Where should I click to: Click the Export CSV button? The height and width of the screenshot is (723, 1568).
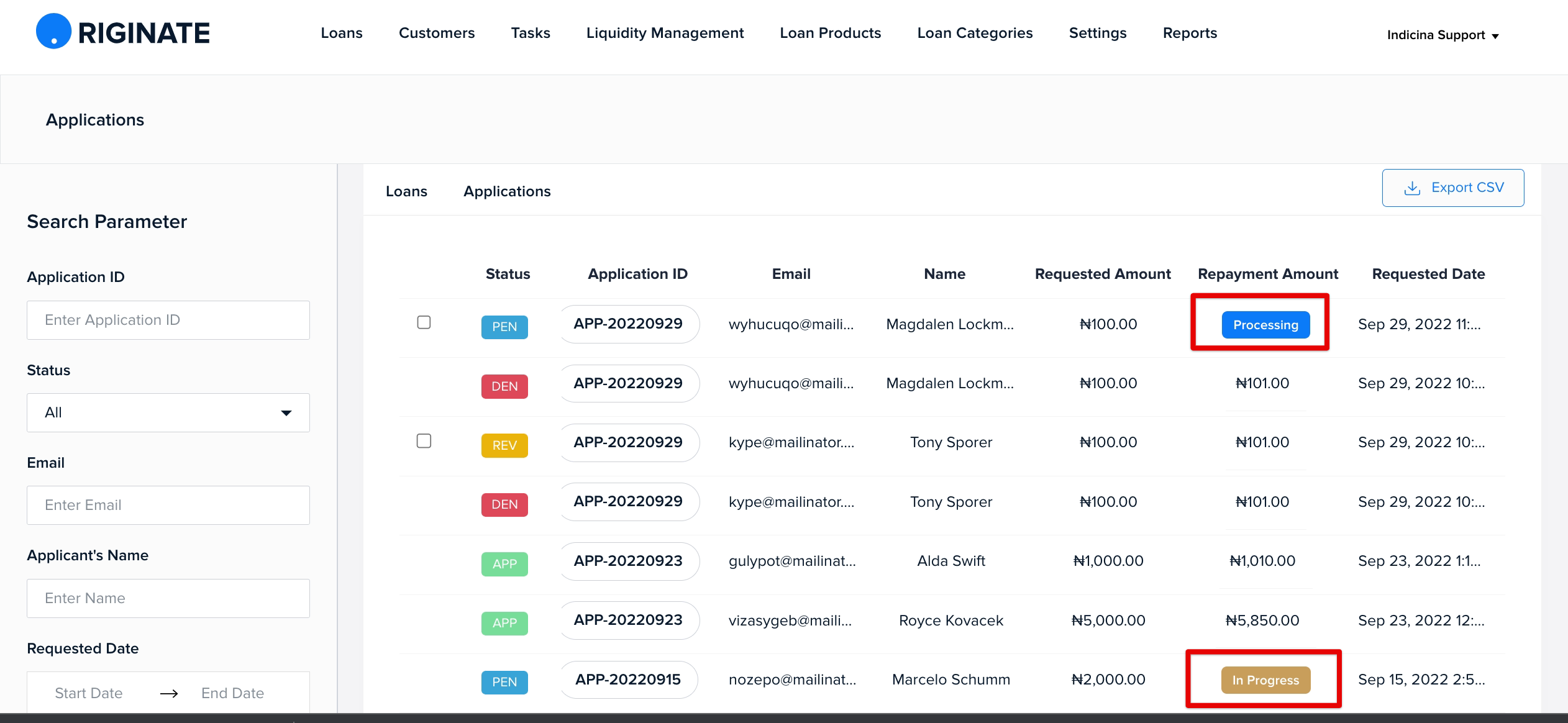1452,188
